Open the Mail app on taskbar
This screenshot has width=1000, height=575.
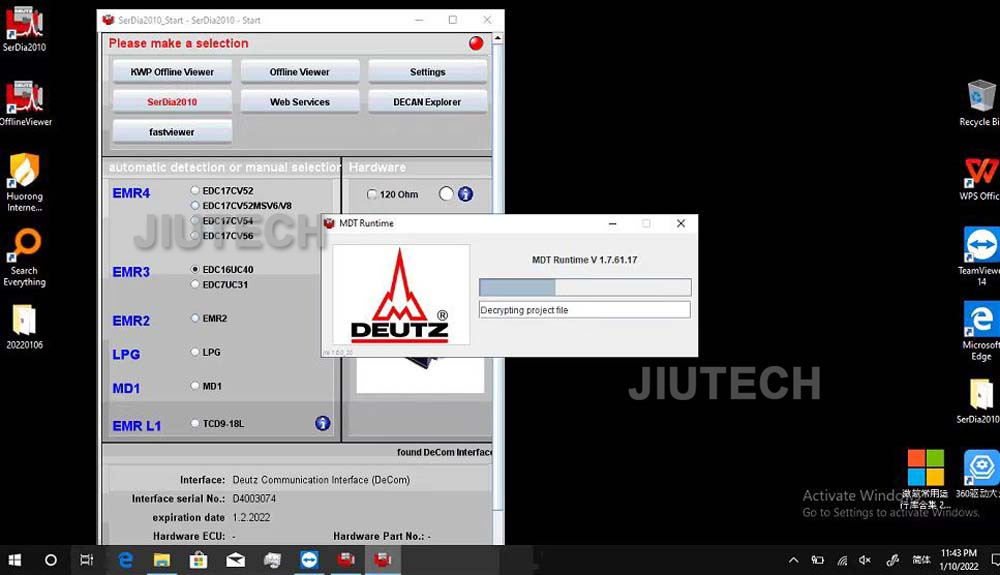point(235,560)
